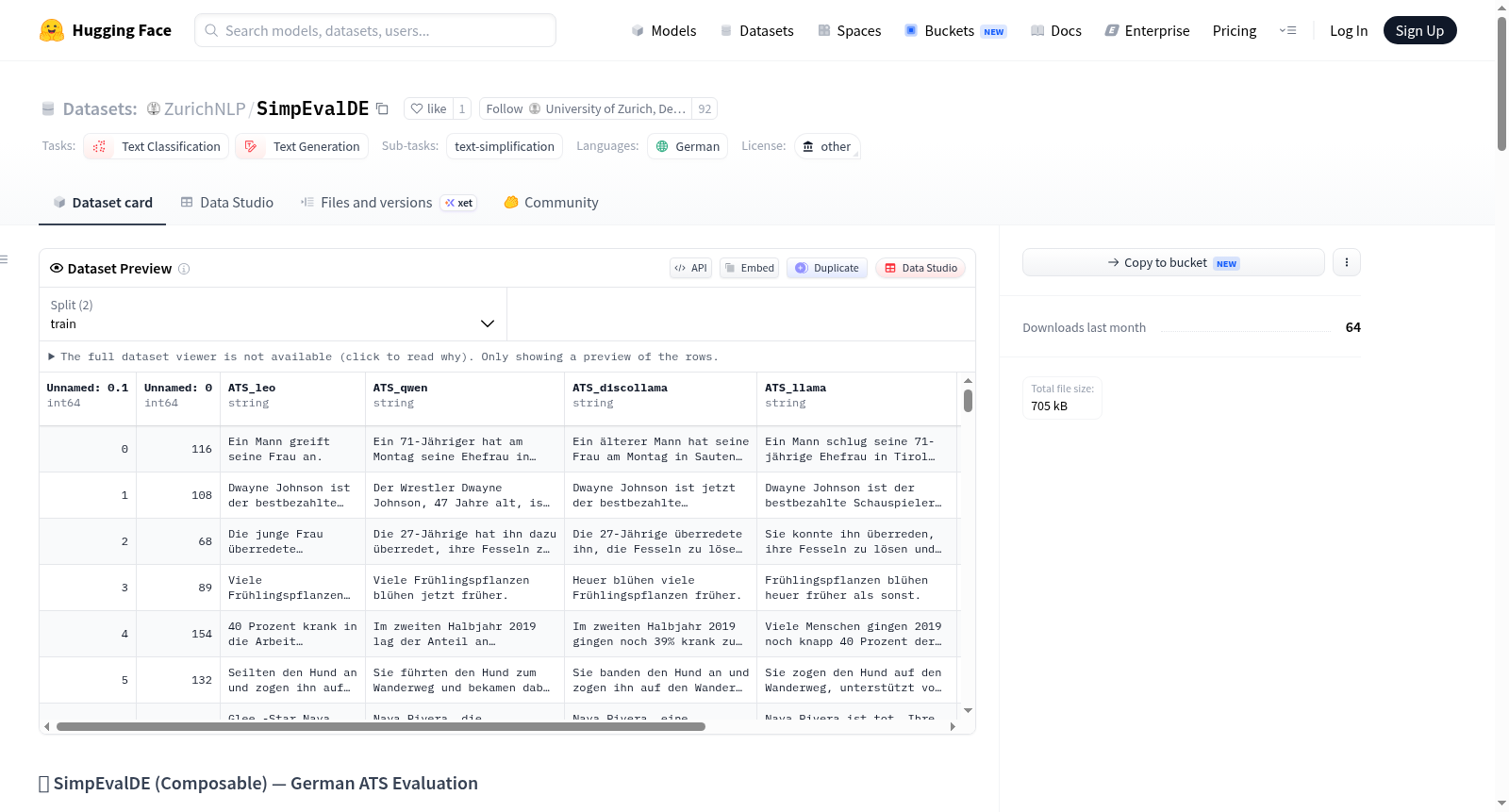Open the Enterprise page
The image size is (1509, 812).
(x=1147, y=30)
